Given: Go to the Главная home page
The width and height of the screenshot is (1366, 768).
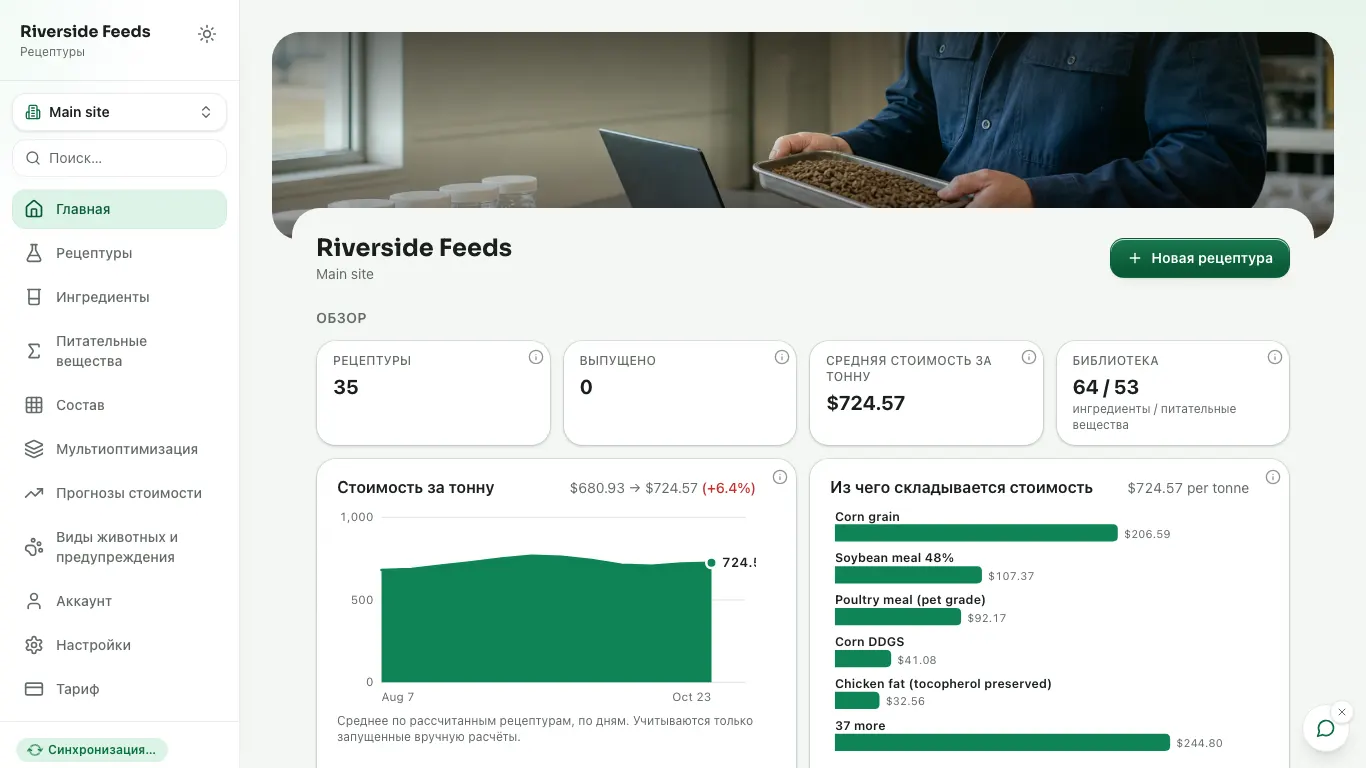Looking at the screenshot, I should click(x=120, y=209).
